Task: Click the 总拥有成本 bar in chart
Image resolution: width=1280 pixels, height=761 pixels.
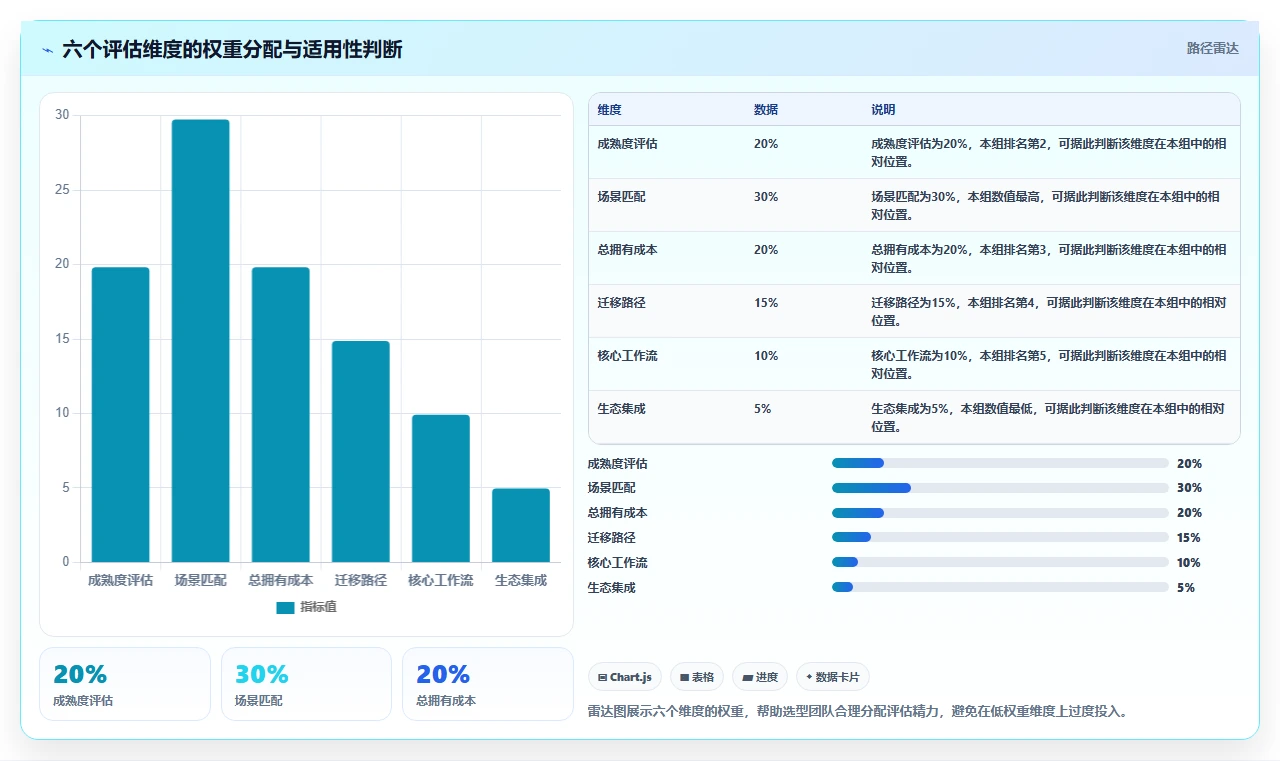Action: coord(281,414)
